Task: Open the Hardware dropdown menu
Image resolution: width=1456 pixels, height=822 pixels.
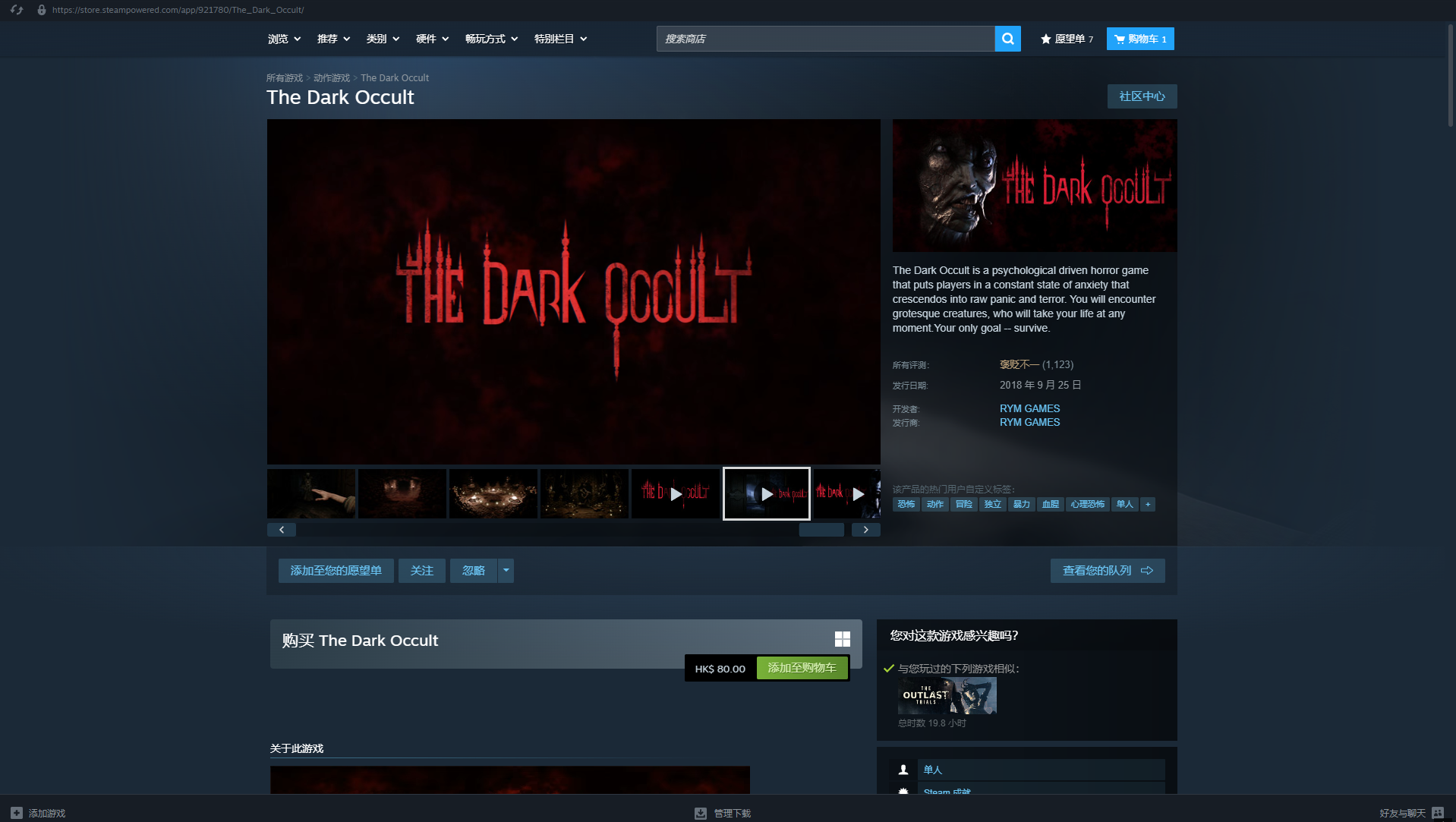Action: [x=432, y=39]
